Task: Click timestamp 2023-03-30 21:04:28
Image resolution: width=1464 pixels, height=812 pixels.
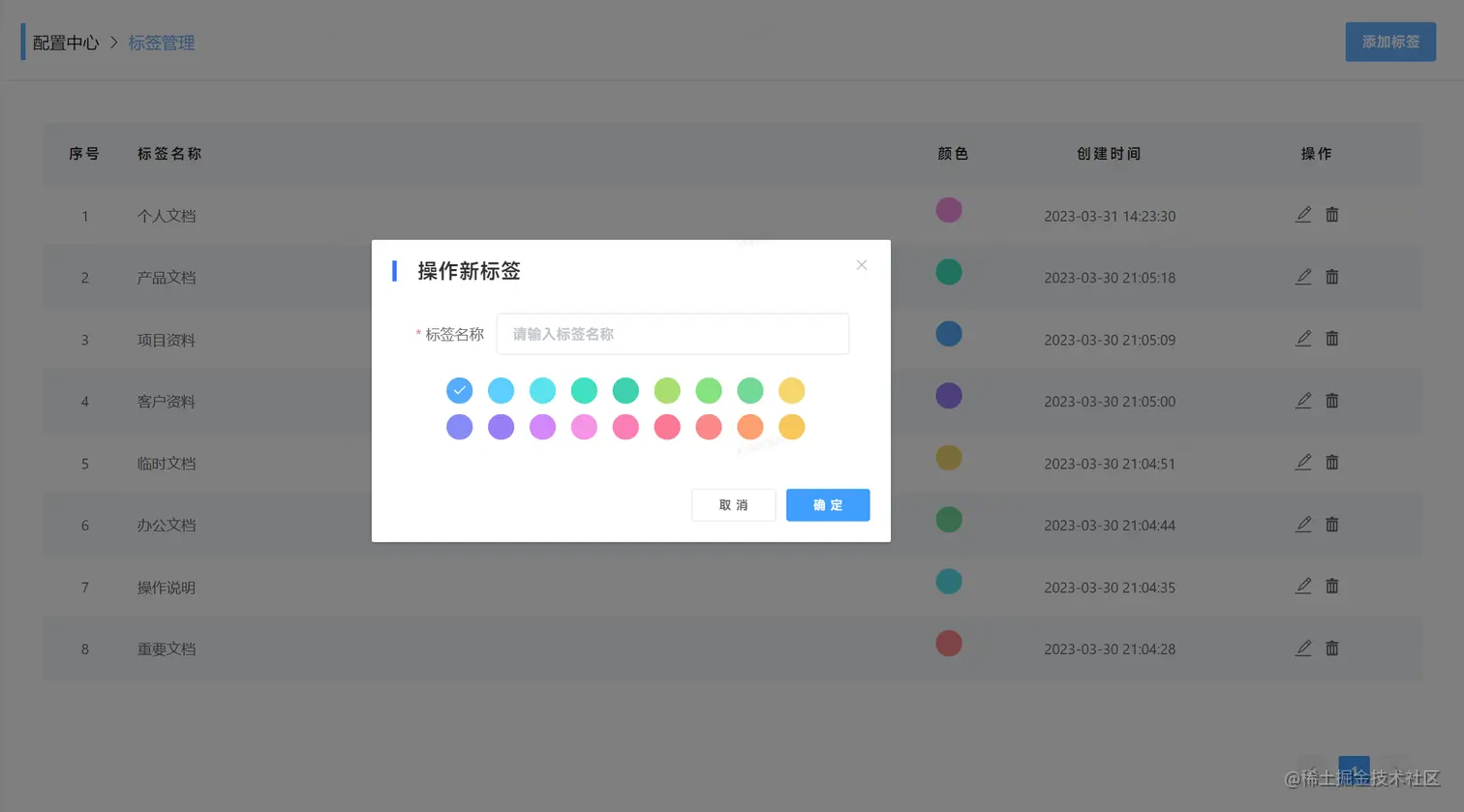Action: [1110, 649]
